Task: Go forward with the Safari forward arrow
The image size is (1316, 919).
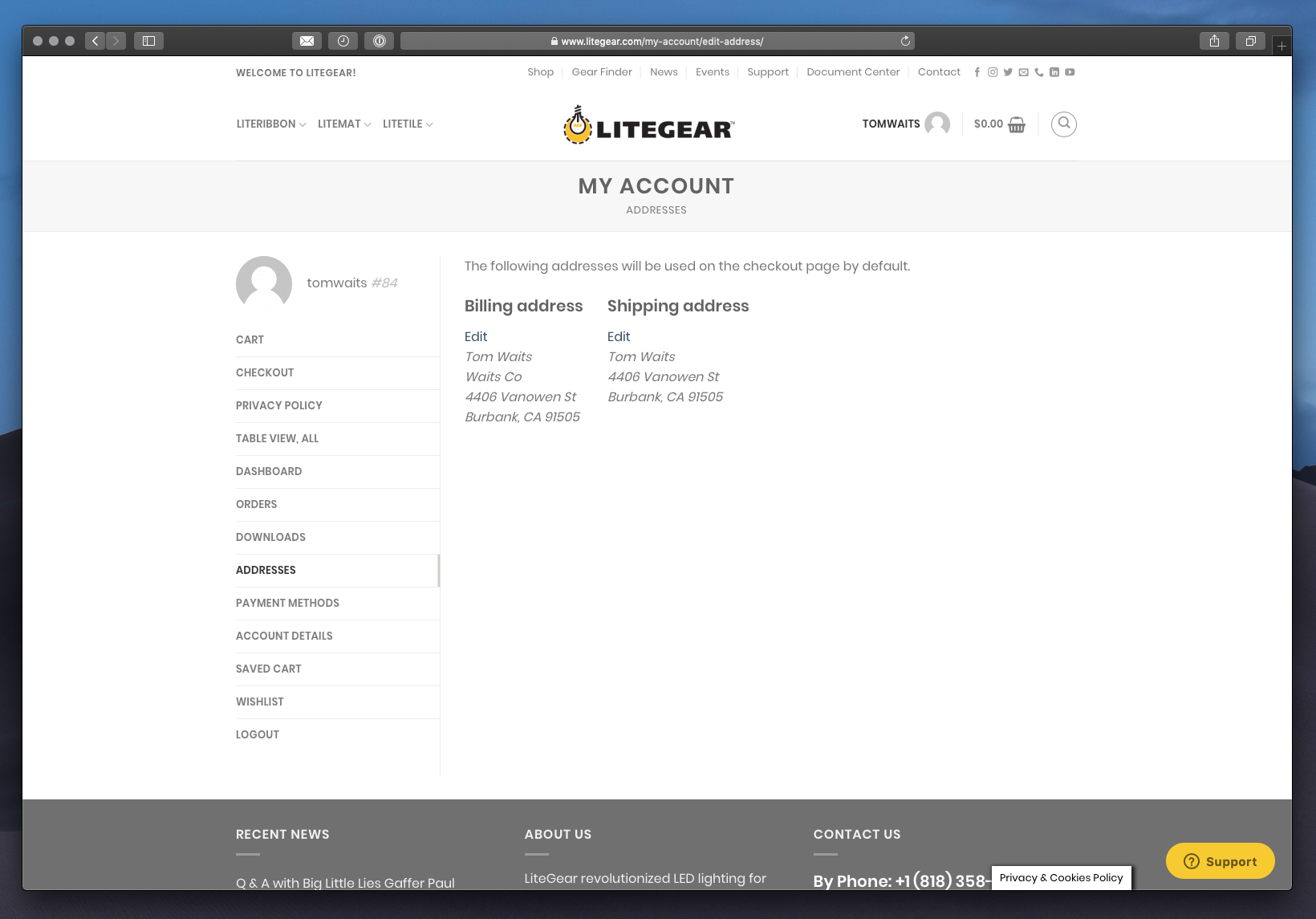Action: coord(116,41)
